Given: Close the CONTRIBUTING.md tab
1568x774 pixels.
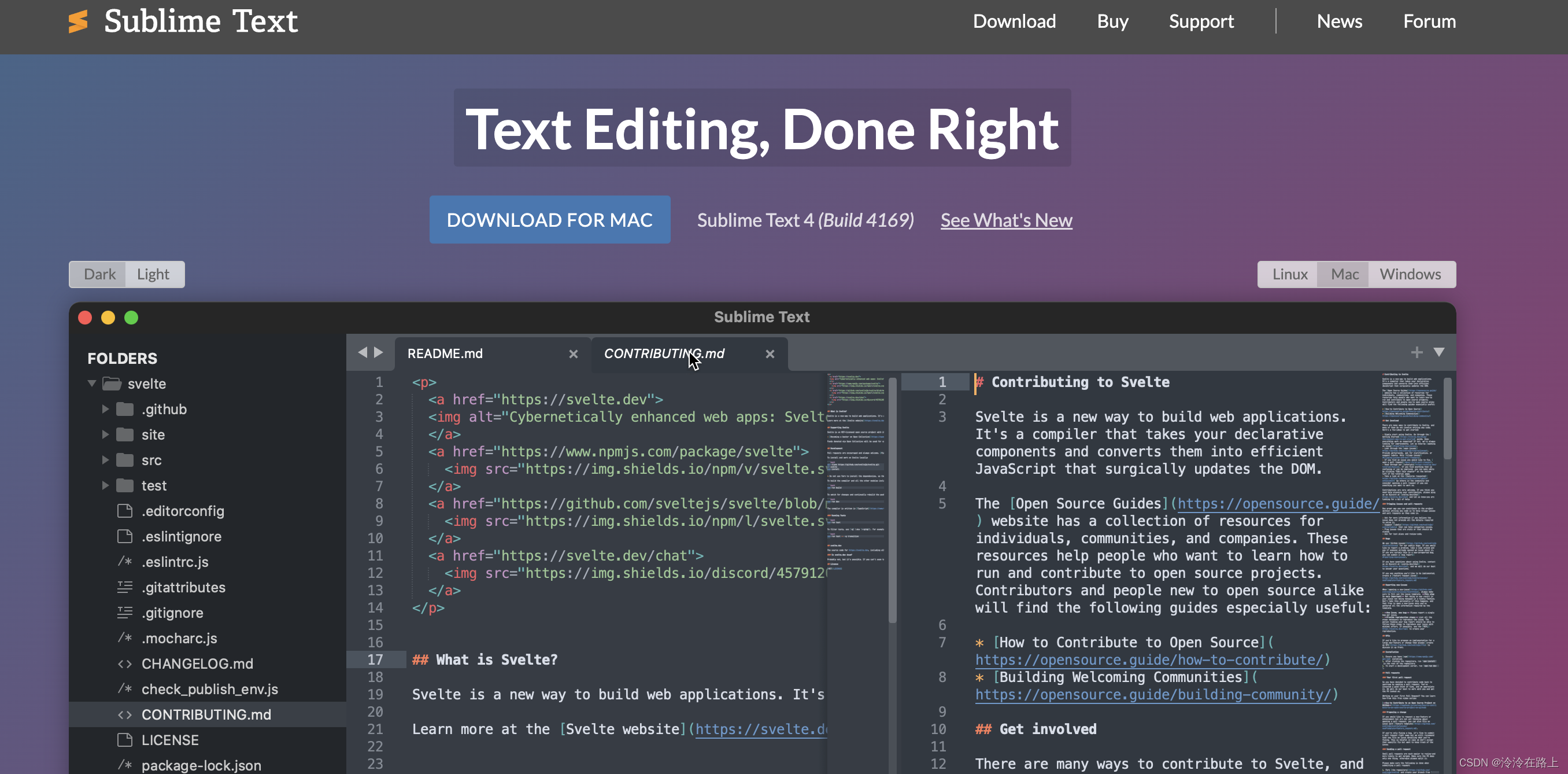Looking at the screenshot, I should 770,354.
